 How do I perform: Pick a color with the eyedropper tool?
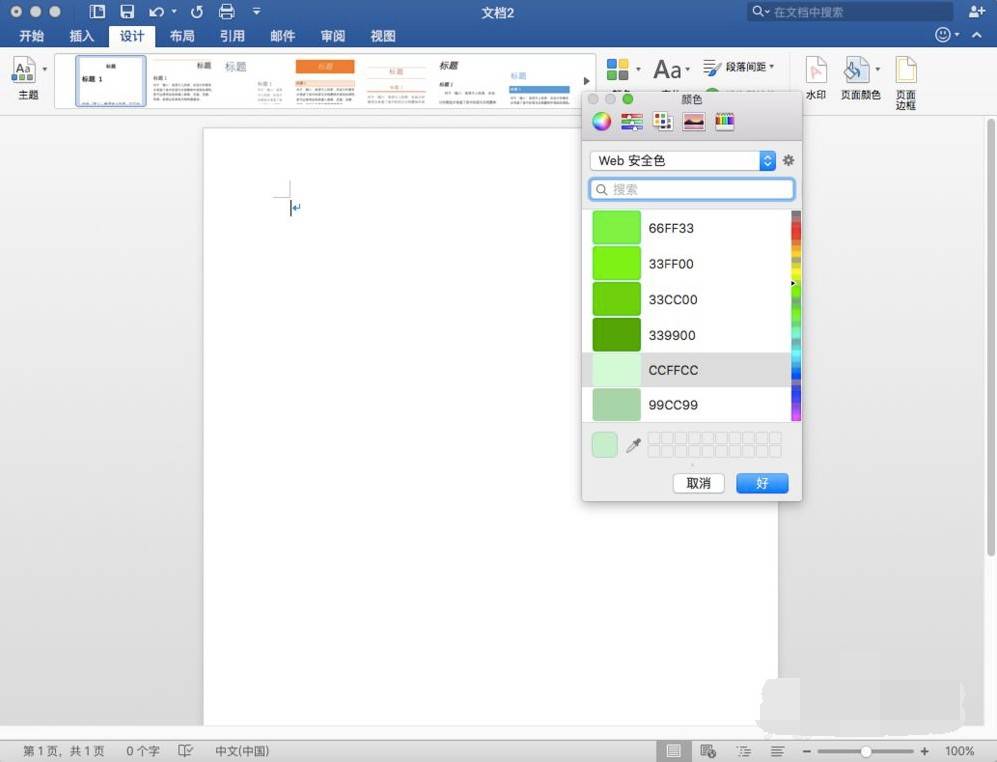click(633, 446)
